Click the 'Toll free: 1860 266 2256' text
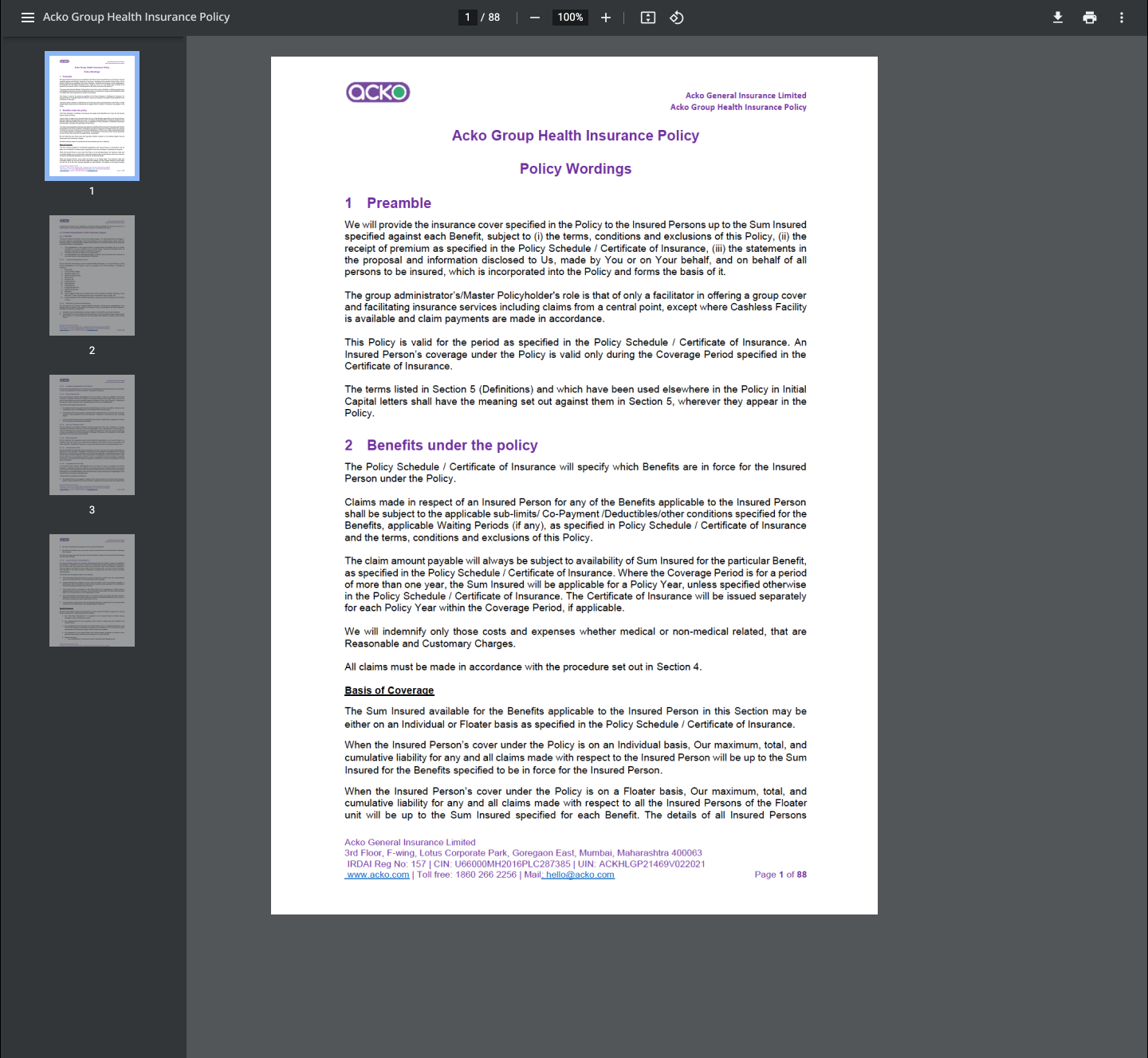1148x1058 pixels. pos(466,875)
